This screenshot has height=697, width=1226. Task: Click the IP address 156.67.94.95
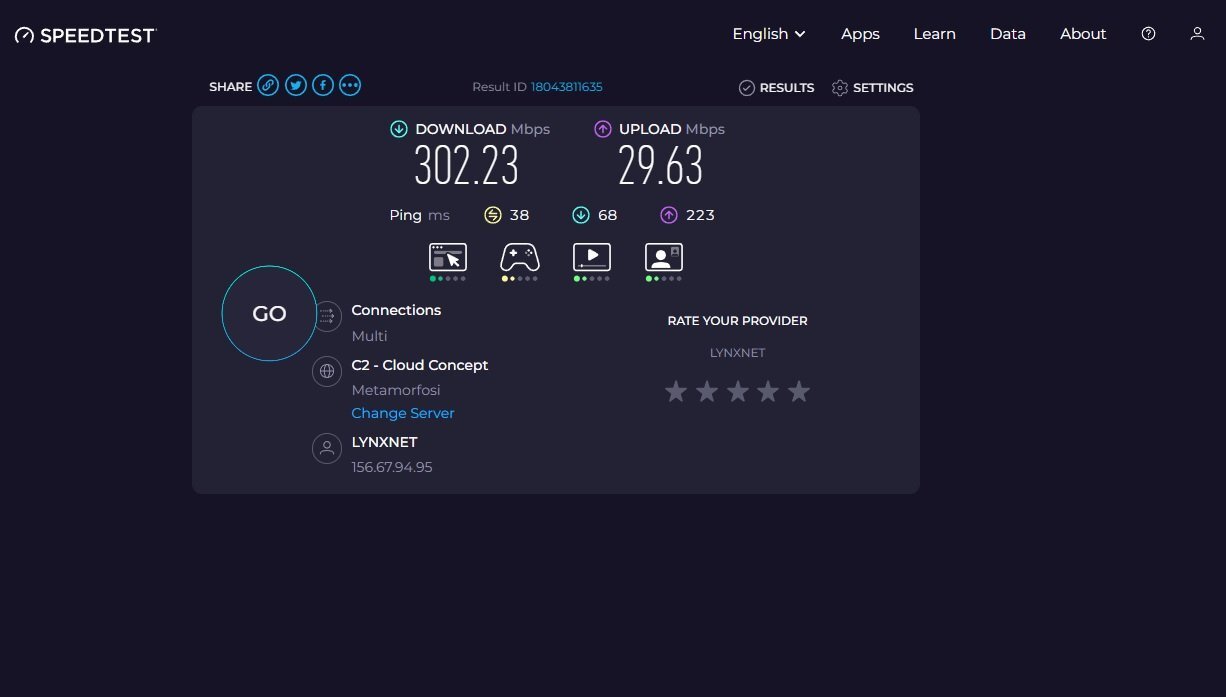click(392, 467)
